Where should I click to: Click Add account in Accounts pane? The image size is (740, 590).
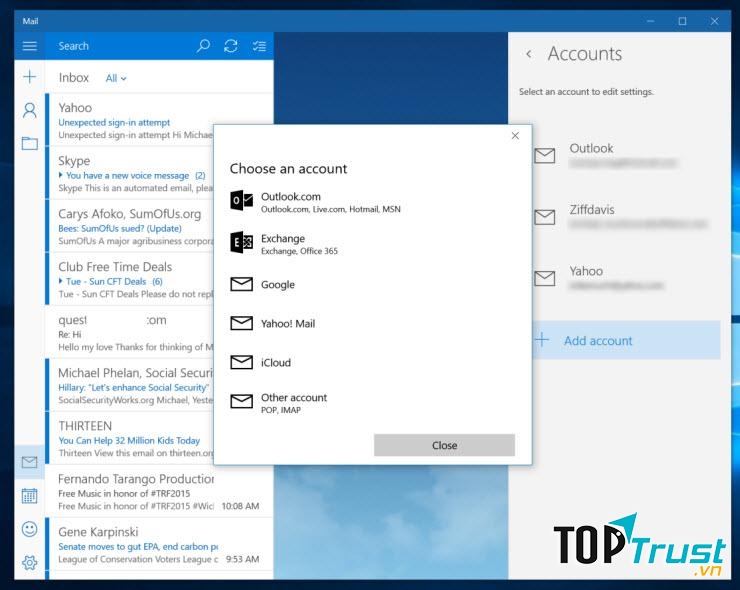626,340
